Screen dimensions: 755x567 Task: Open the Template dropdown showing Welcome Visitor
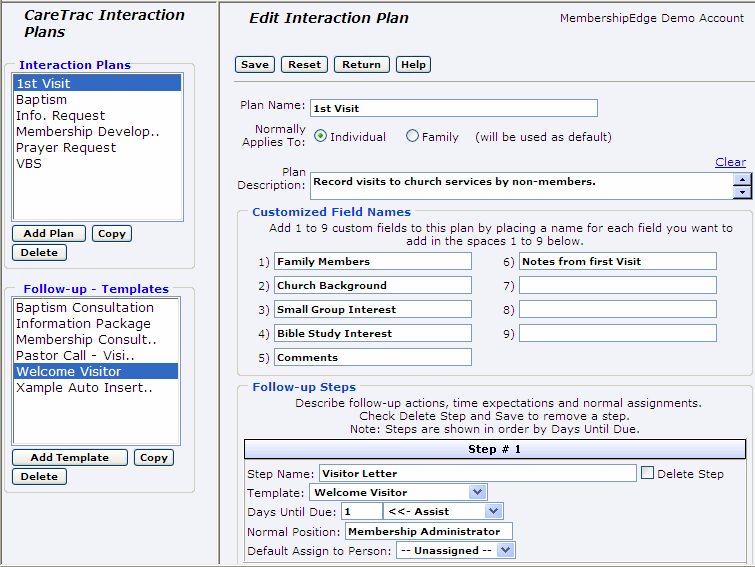point(397,492)
